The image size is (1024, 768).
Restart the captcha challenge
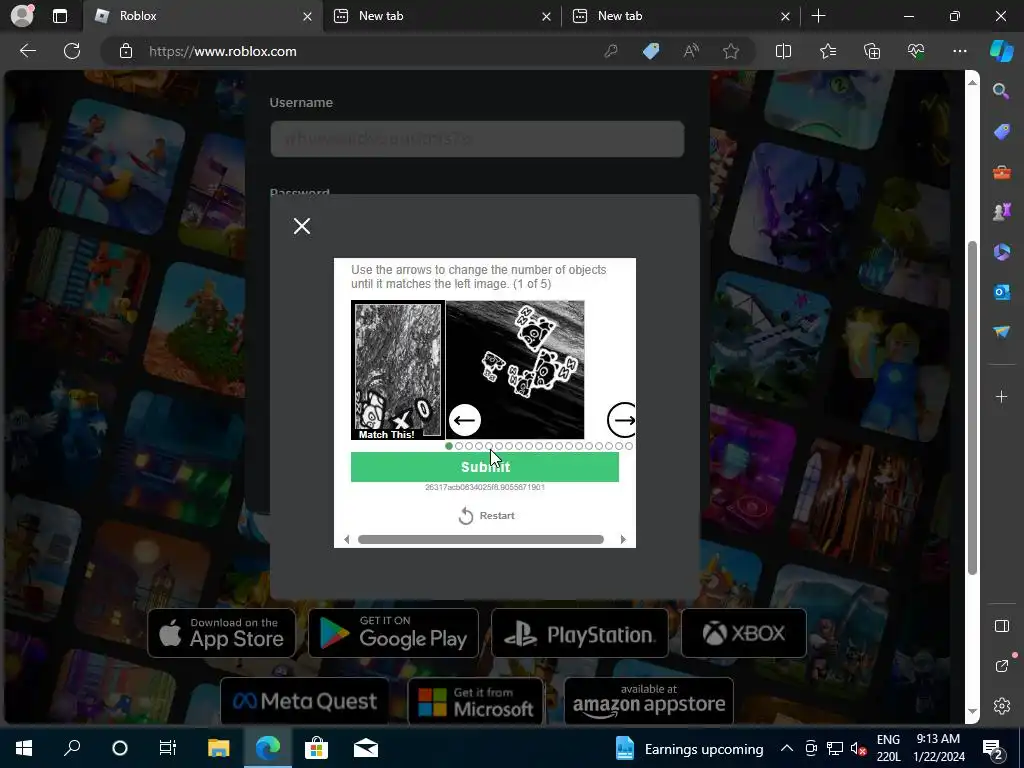(x=487, y=516)
